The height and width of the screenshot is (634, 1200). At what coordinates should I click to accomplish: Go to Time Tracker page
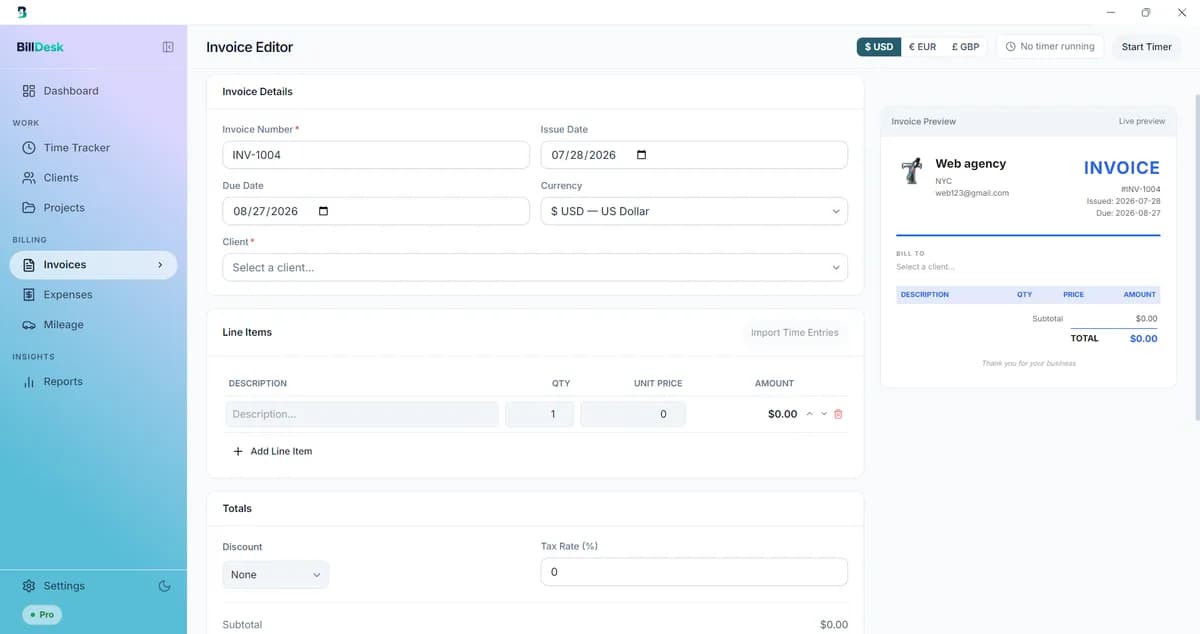pos(93,148)
